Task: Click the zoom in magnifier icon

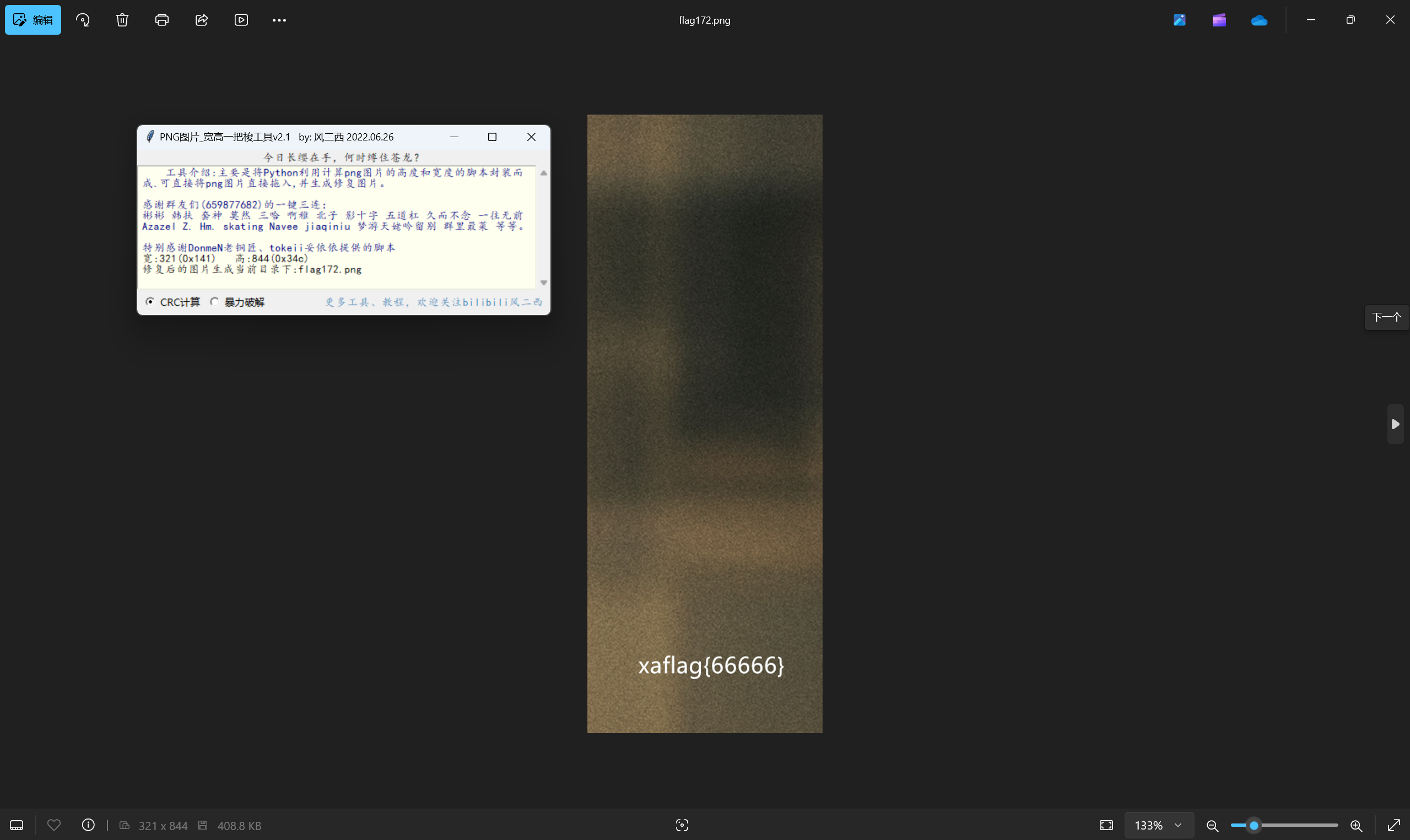Action: tap(1356, 825)
